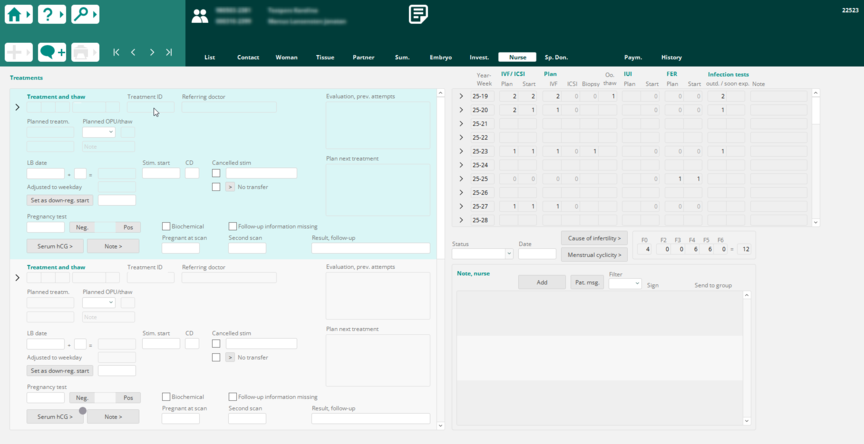Screen dimensions: 864x444
Task: Open the Help question mark menu
Action: pyautogui.click(x=52, y=14)
